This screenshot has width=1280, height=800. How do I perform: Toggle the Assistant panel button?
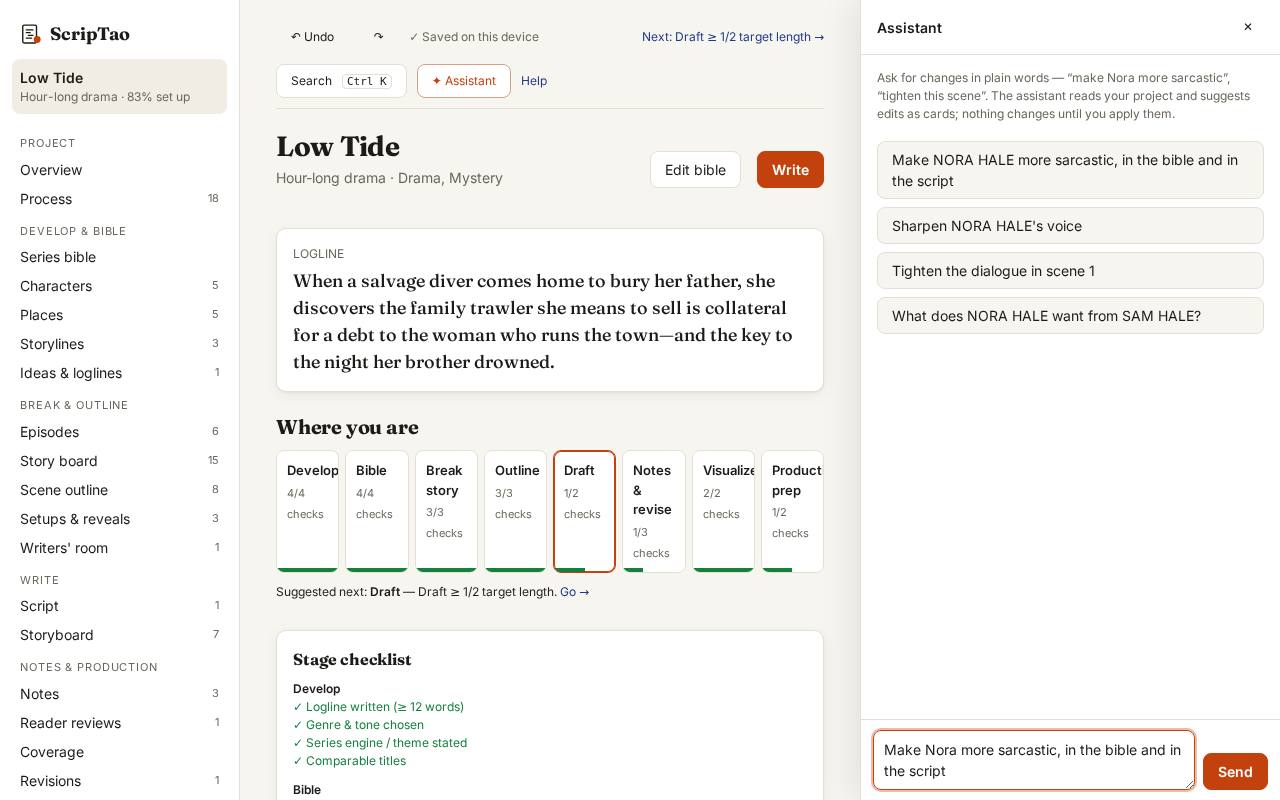pyautogui.click(x=464, y=81)
